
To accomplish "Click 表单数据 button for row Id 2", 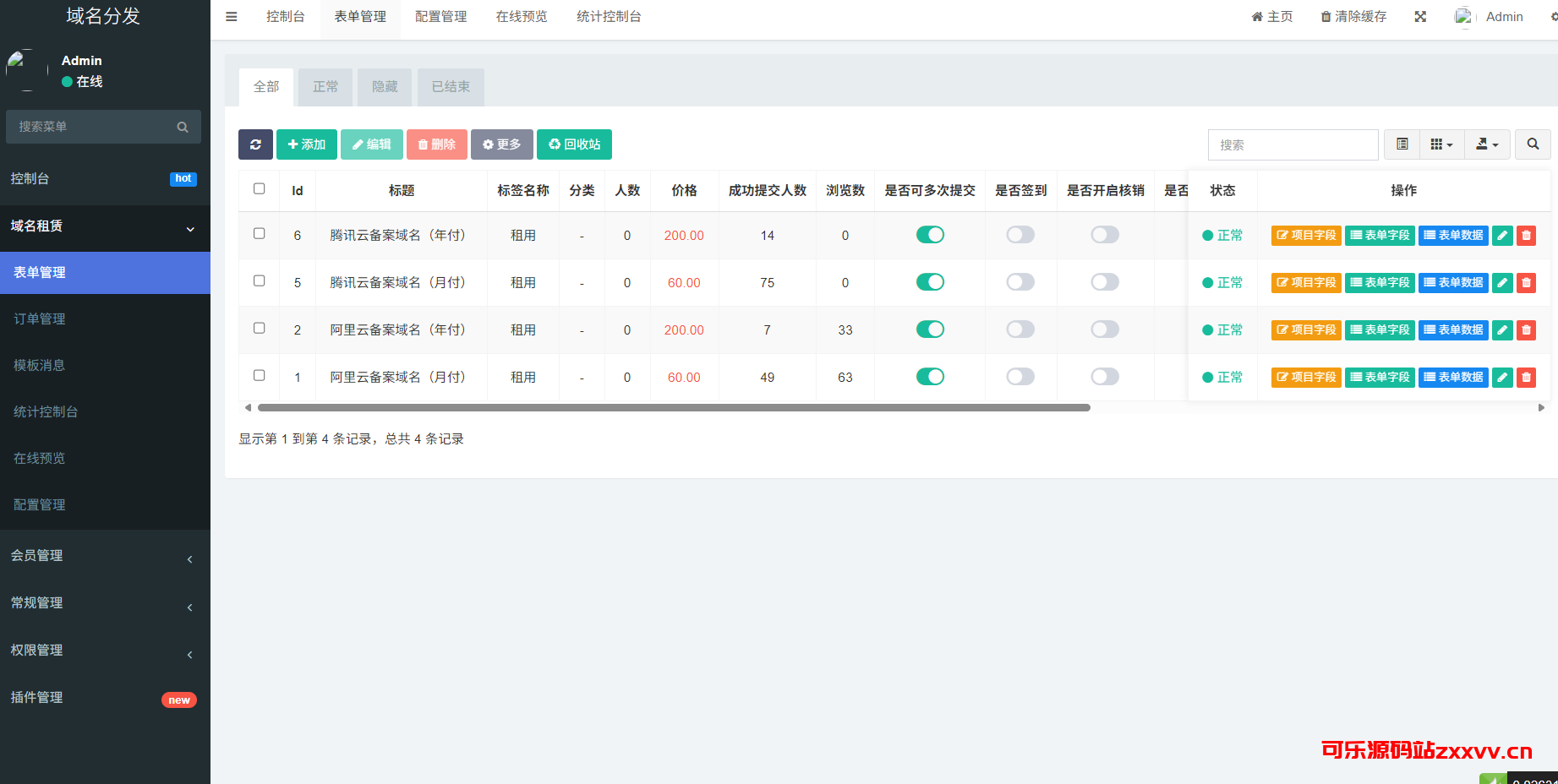I will pyautogui.click(x=1453, y=330).
